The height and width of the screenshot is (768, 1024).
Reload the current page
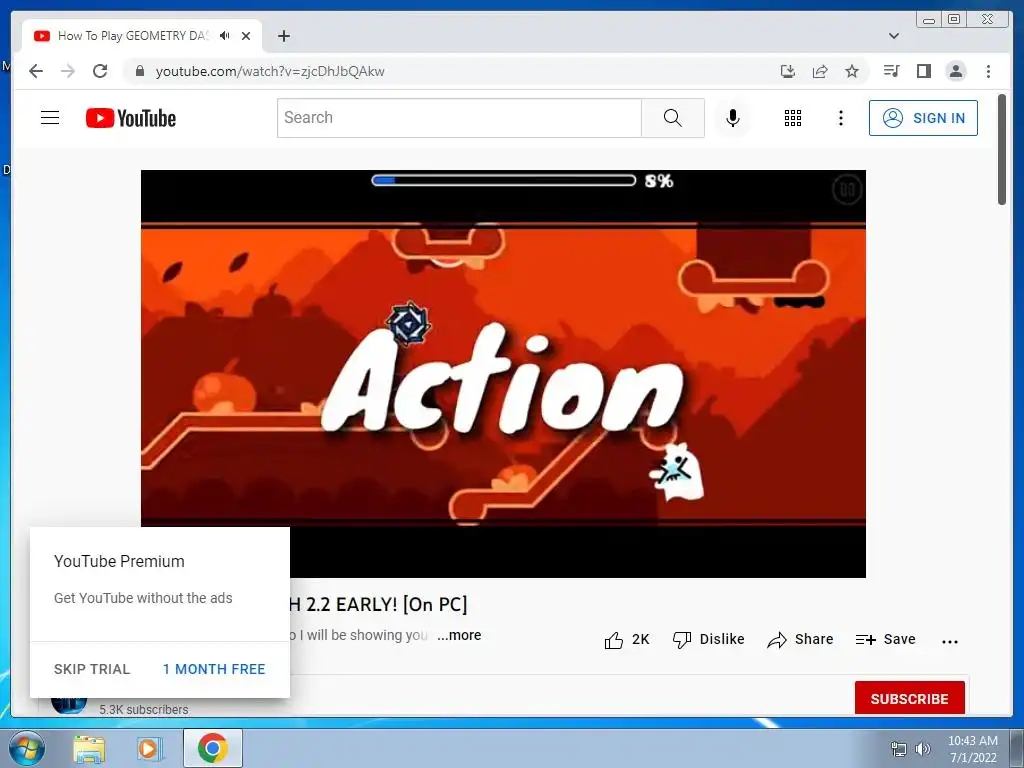pos(100,71)
